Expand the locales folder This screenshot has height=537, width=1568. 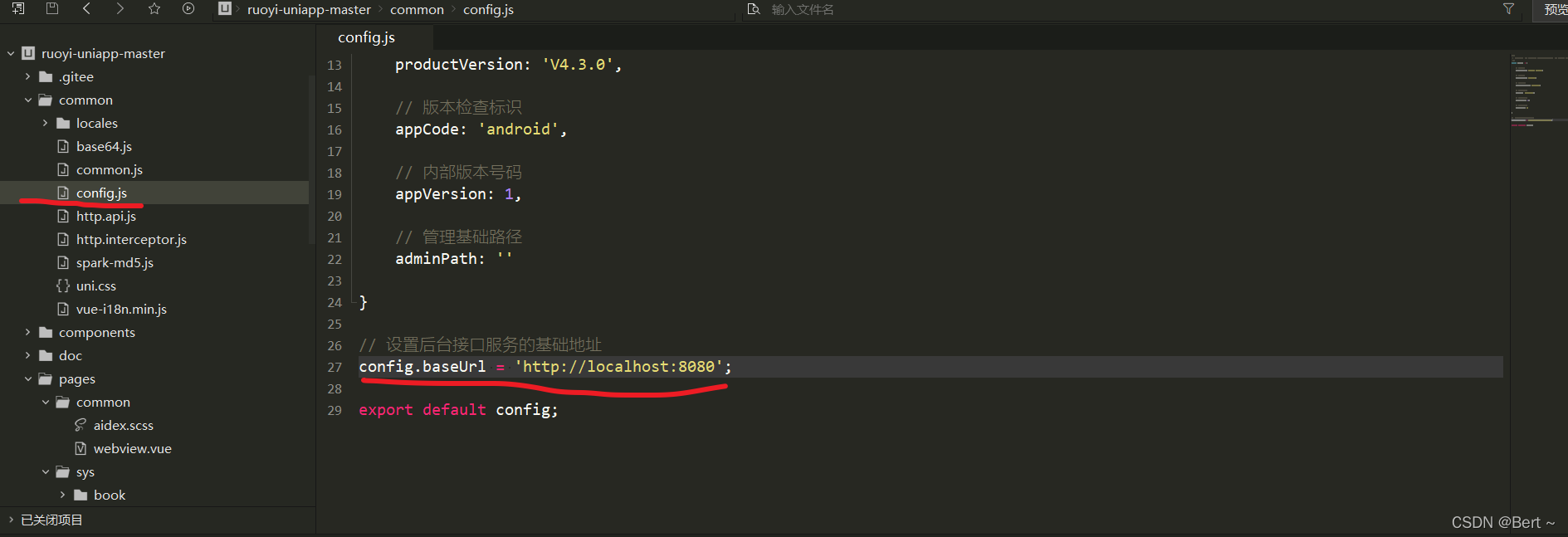click(45, 123)
